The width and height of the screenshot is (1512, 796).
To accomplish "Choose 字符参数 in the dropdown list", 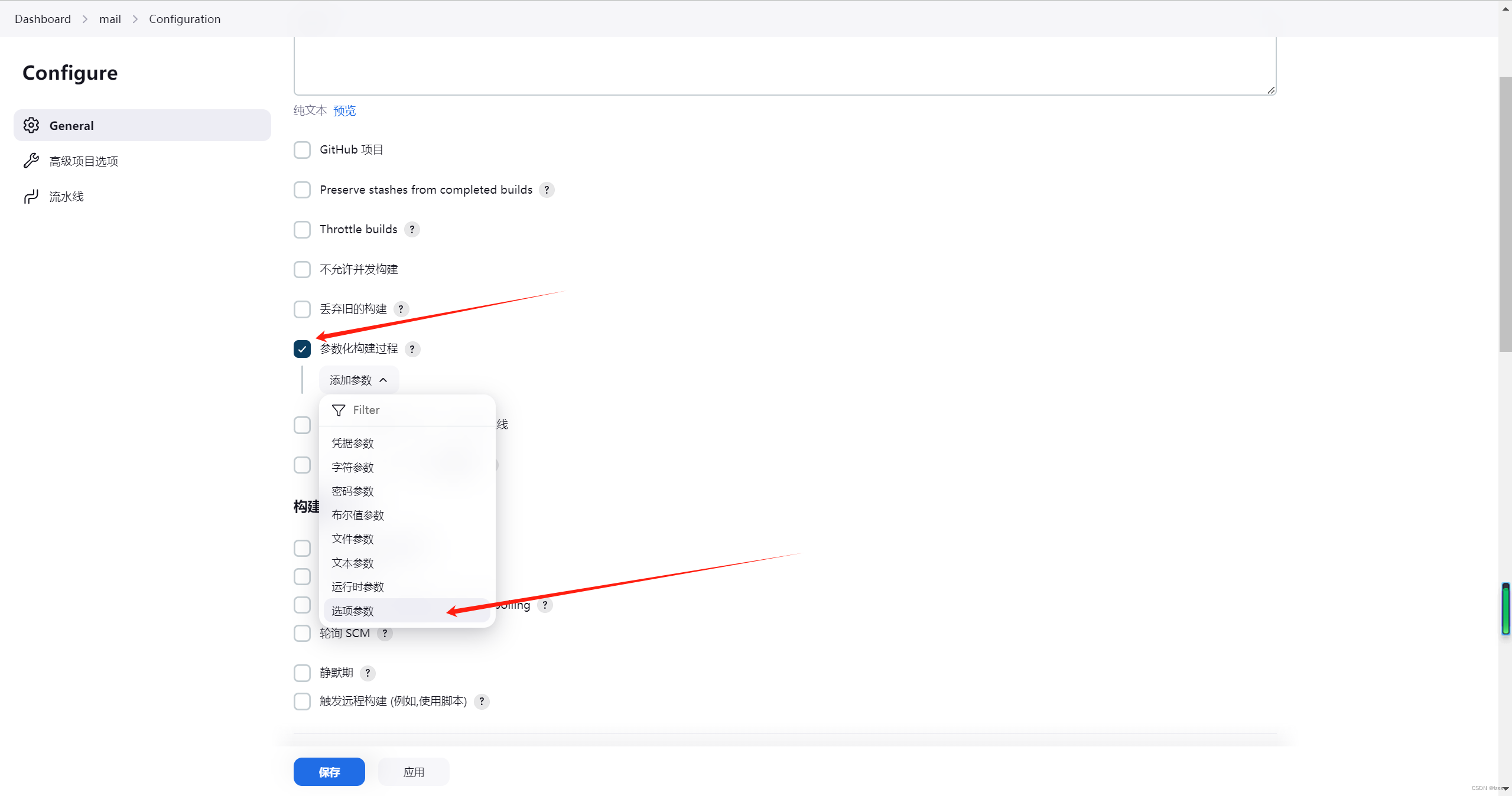I will click(353, 468).
